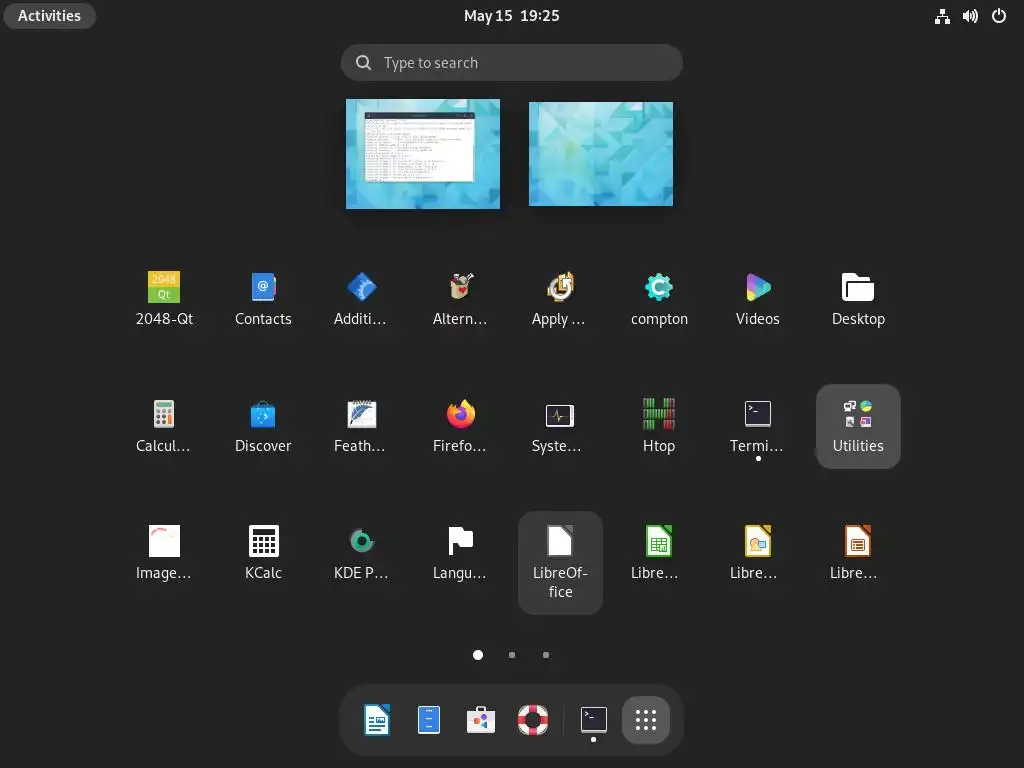Open the clock calendar at May 15 19:25
This screenshot has height=768, width=1024.
click(x=511, y=16)
